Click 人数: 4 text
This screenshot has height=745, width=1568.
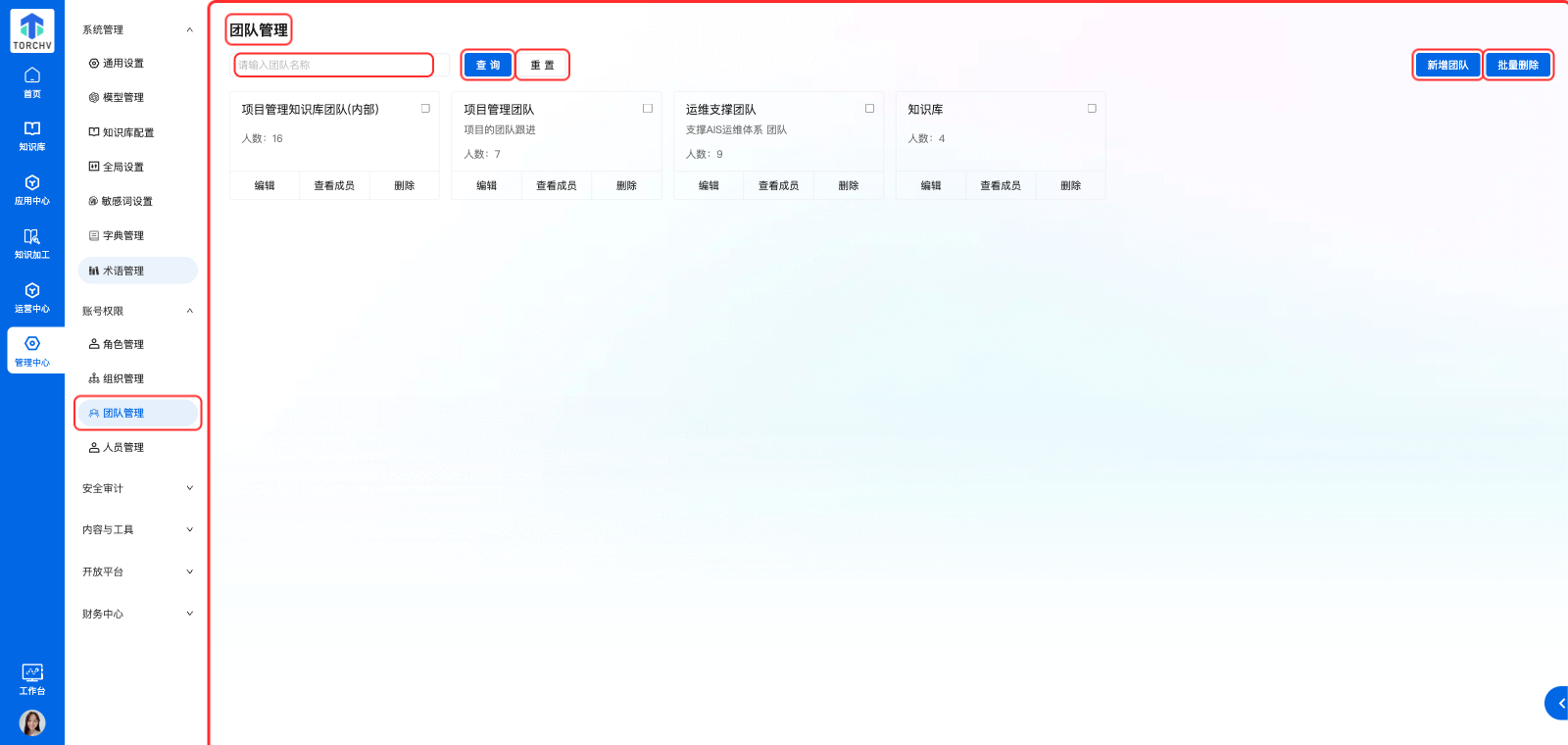click(x=926, y=138)
